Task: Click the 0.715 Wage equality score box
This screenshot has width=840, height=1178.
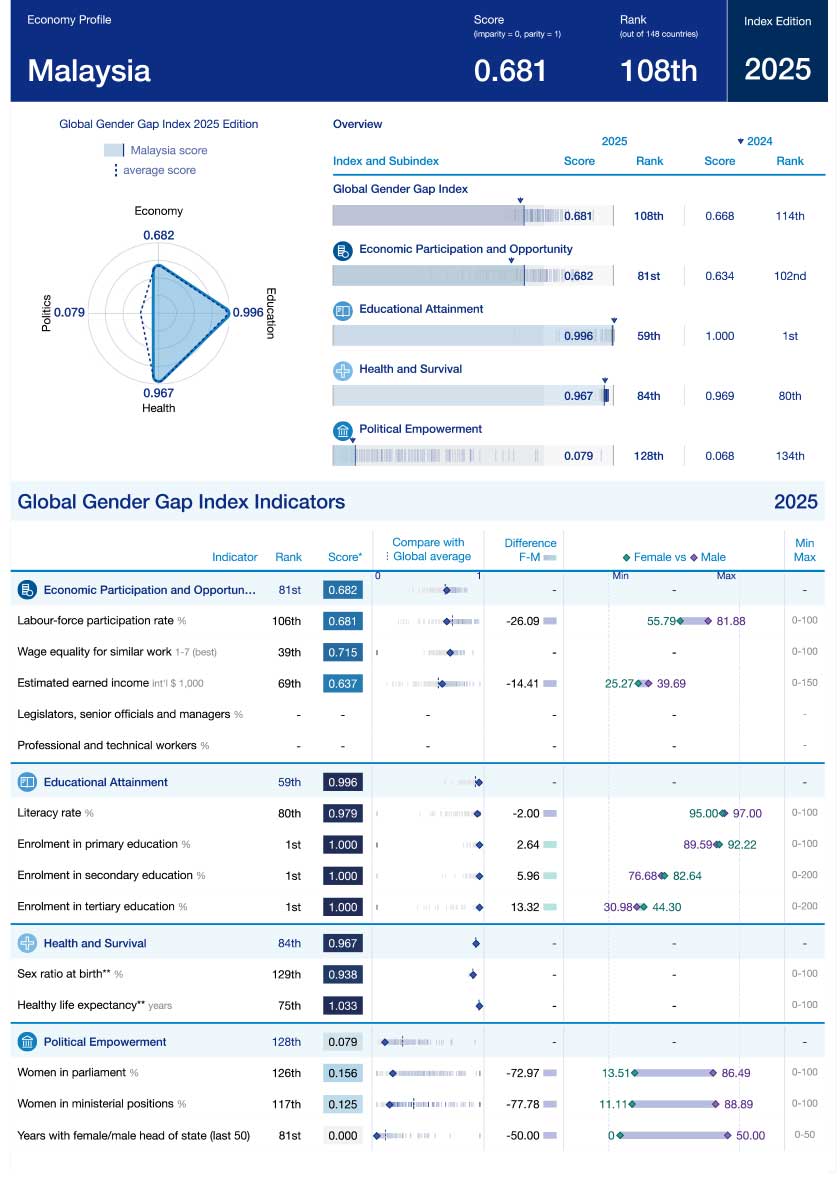Action: click(x=343, y=652)
